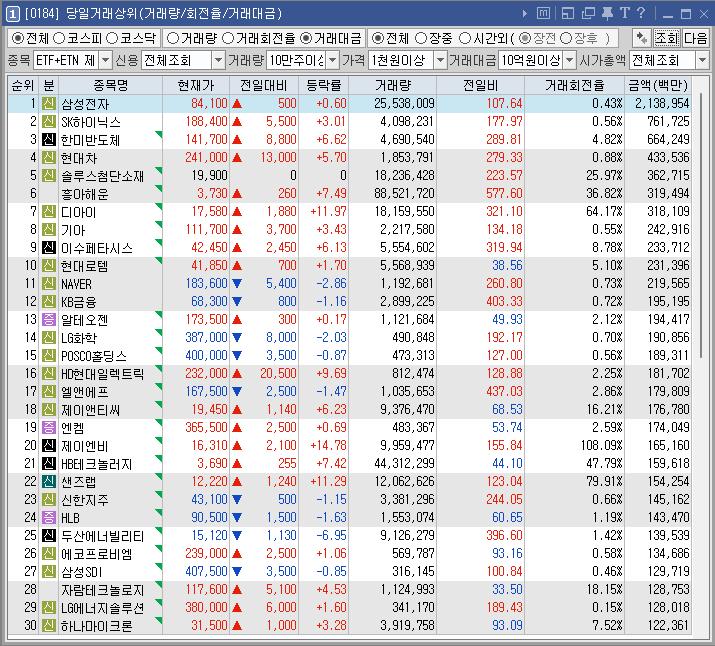Image resolution: width=715 pixels, height=646 pixels.
Task: Sort by the 거래회전율 column header
Action: pyautogui.click(x=575, y=85)
